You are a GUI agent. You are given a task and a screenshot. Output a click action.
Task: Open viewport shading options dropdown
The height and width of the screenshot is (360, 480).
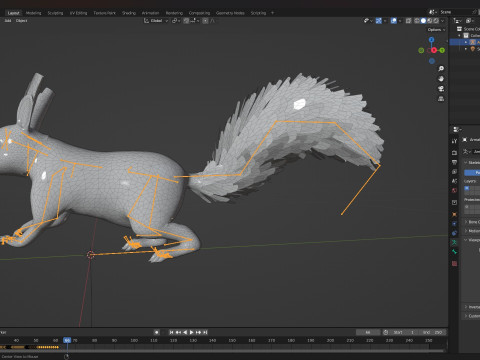[443, 21]
